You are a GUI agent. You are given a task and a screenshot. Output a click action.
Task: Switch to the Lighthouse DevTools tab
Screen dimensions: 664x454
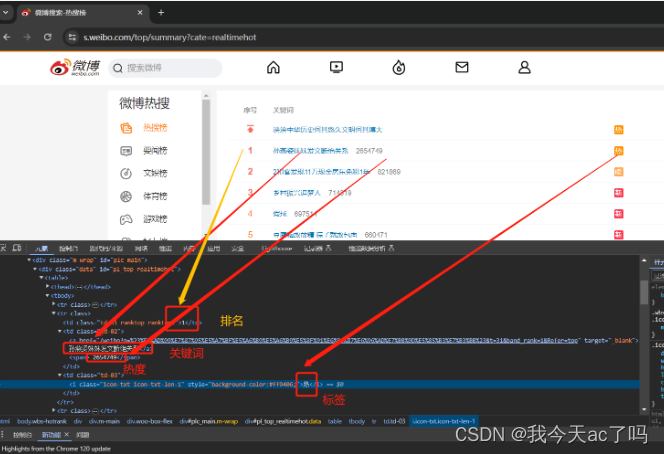(x=277, y=249)
